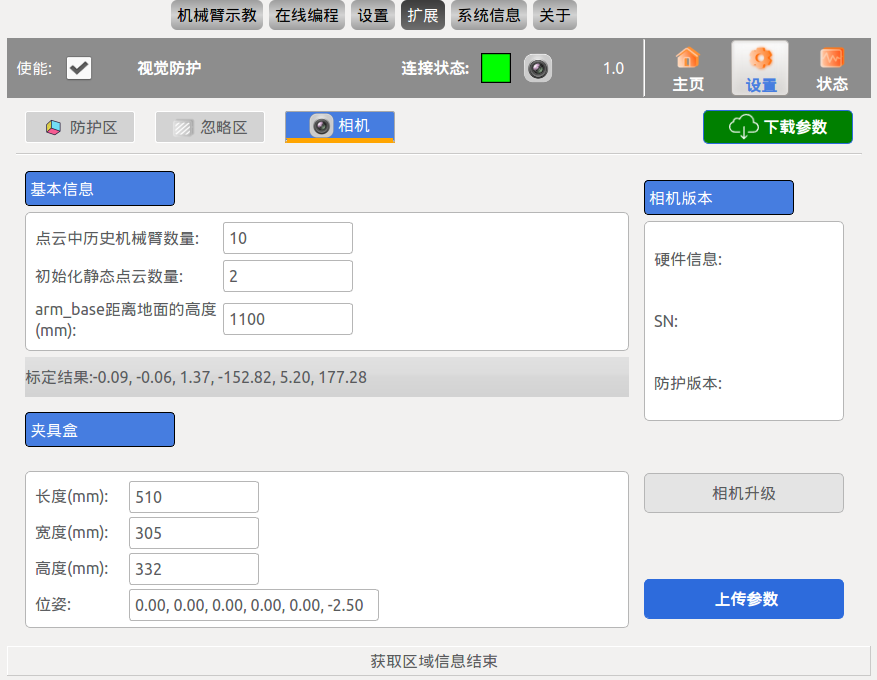Open the 在线编程 menu
This screenshot has height=680, width=877.
[x=307, y=15]
